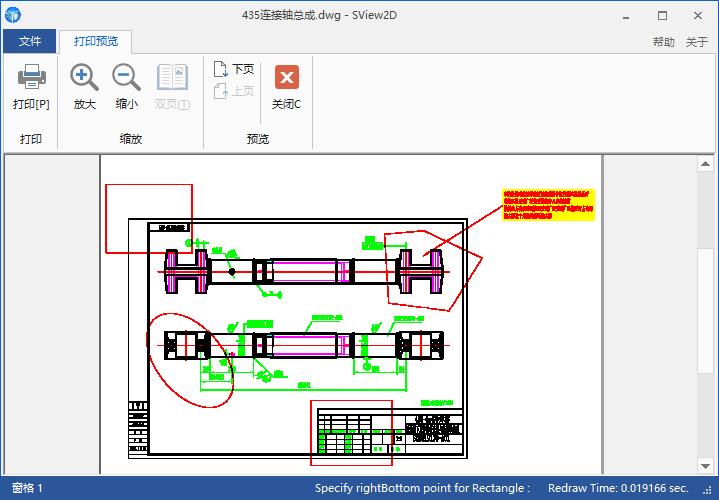Screen dimensions: 719x500
Task: Open the 关于 about dialog
Action: coord(697,42)
